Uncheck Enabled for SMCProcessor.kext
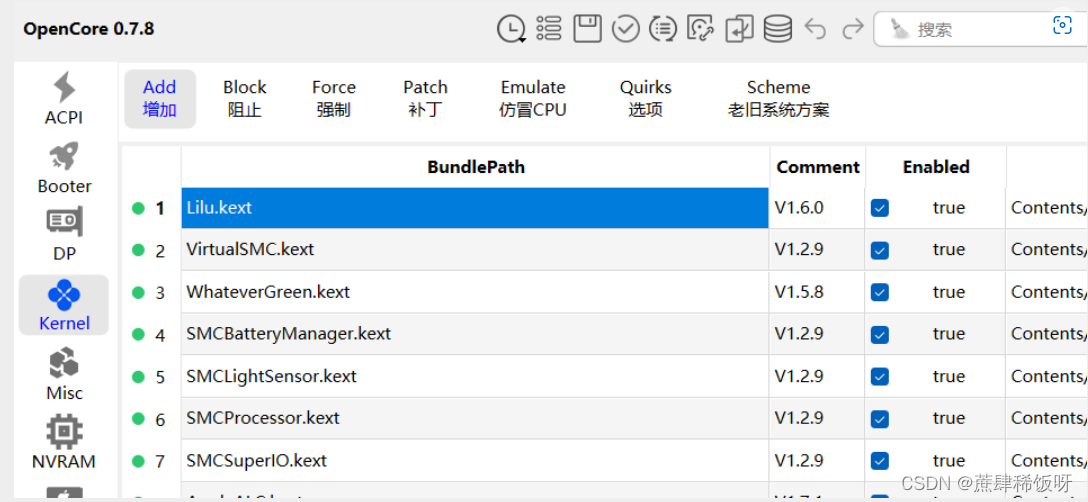Viewport: 1088px width, 502px height. (880, 419)
